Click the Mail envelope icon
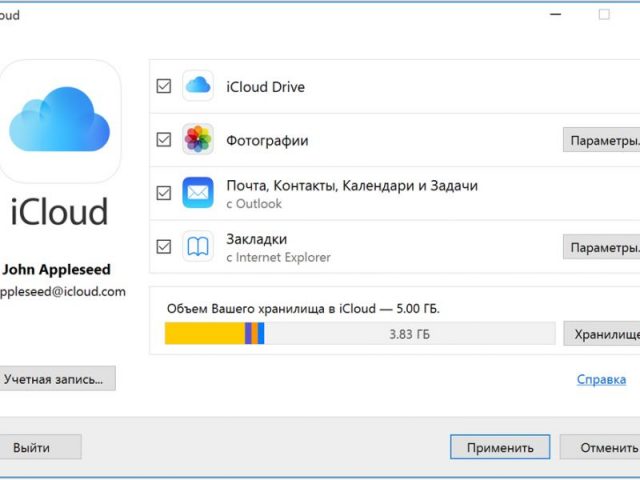 [198, 193]
